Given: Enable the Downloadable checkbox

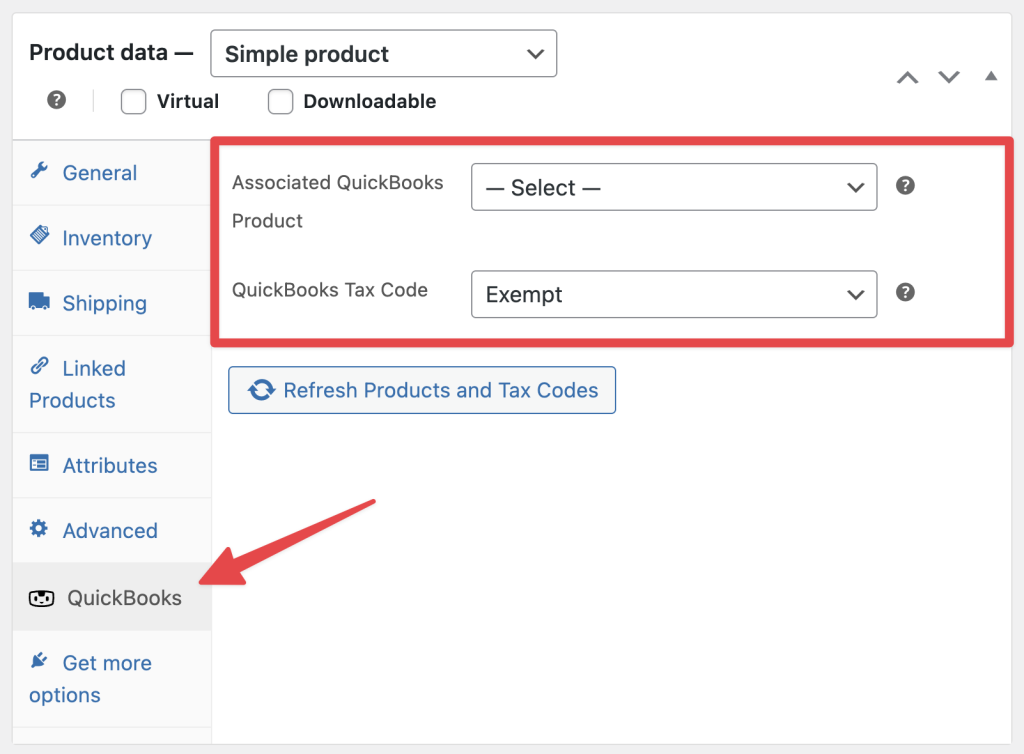Looking at the screenshot, I should coord(280,101).
